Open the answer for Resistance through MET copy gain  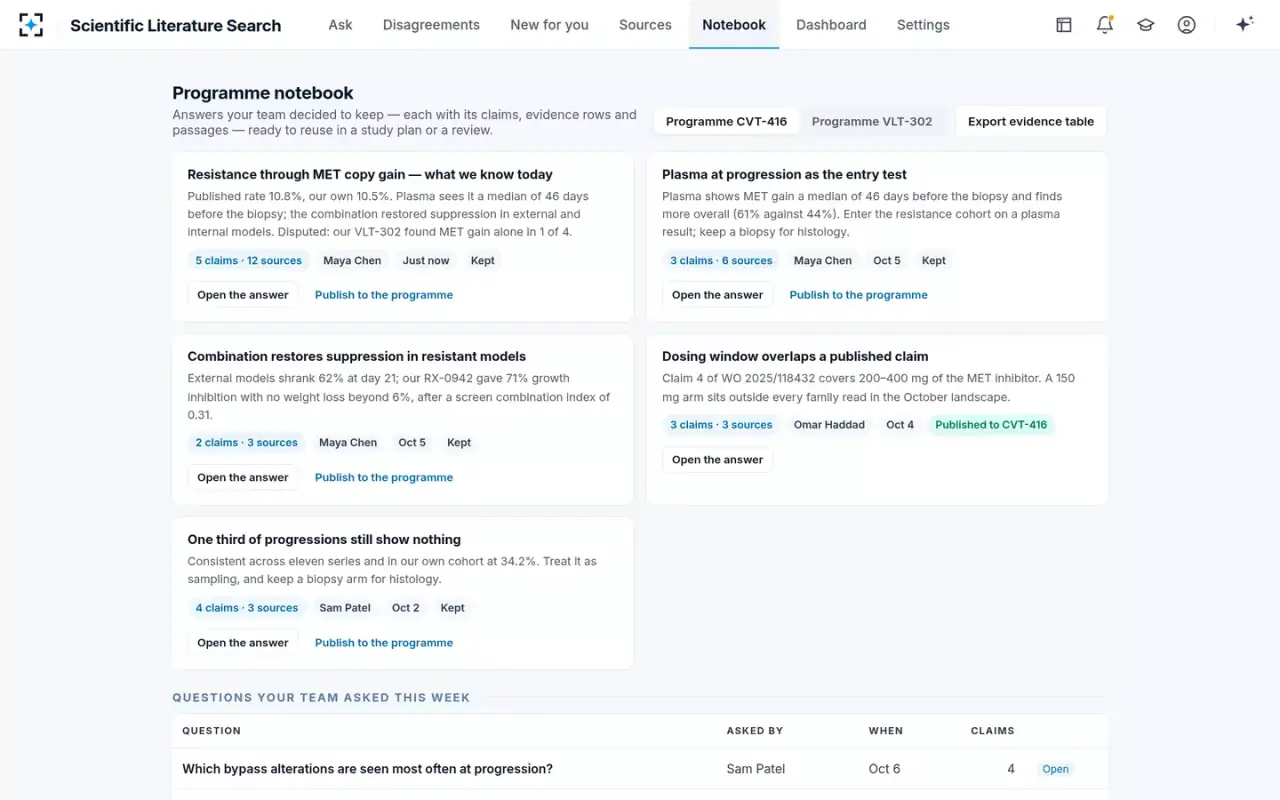pyautogui.click(x=243, y=295)
